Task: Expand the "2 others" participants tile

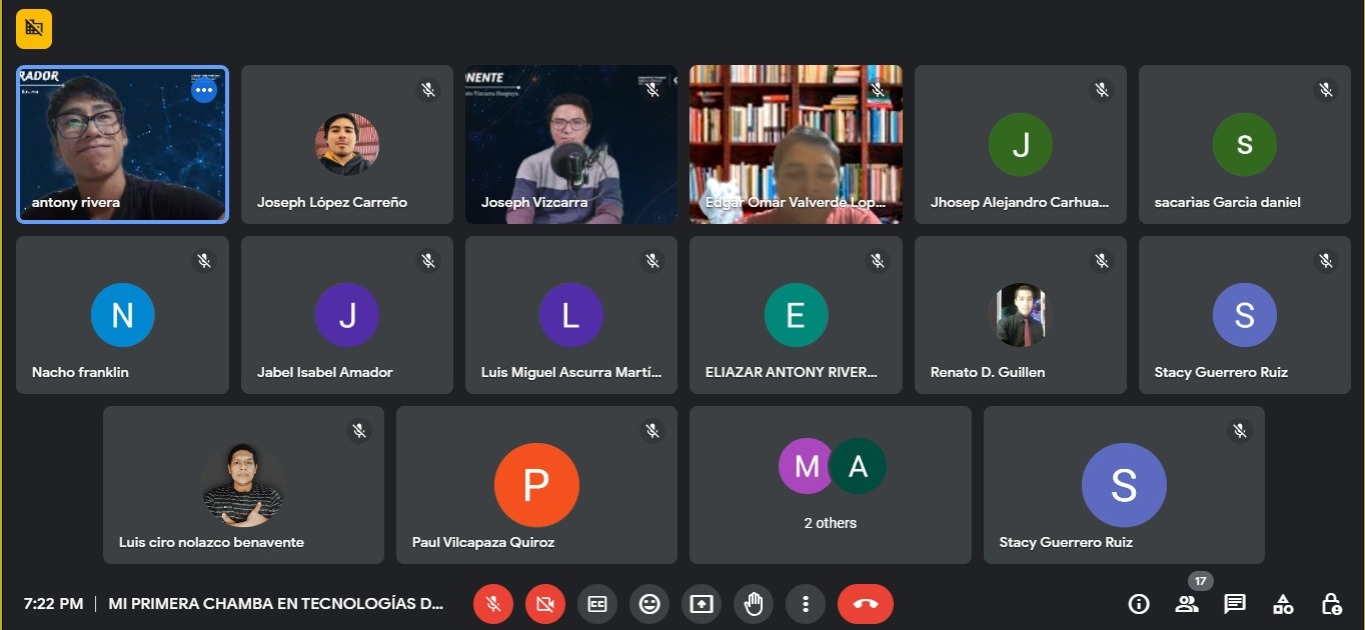Action: 830,485
